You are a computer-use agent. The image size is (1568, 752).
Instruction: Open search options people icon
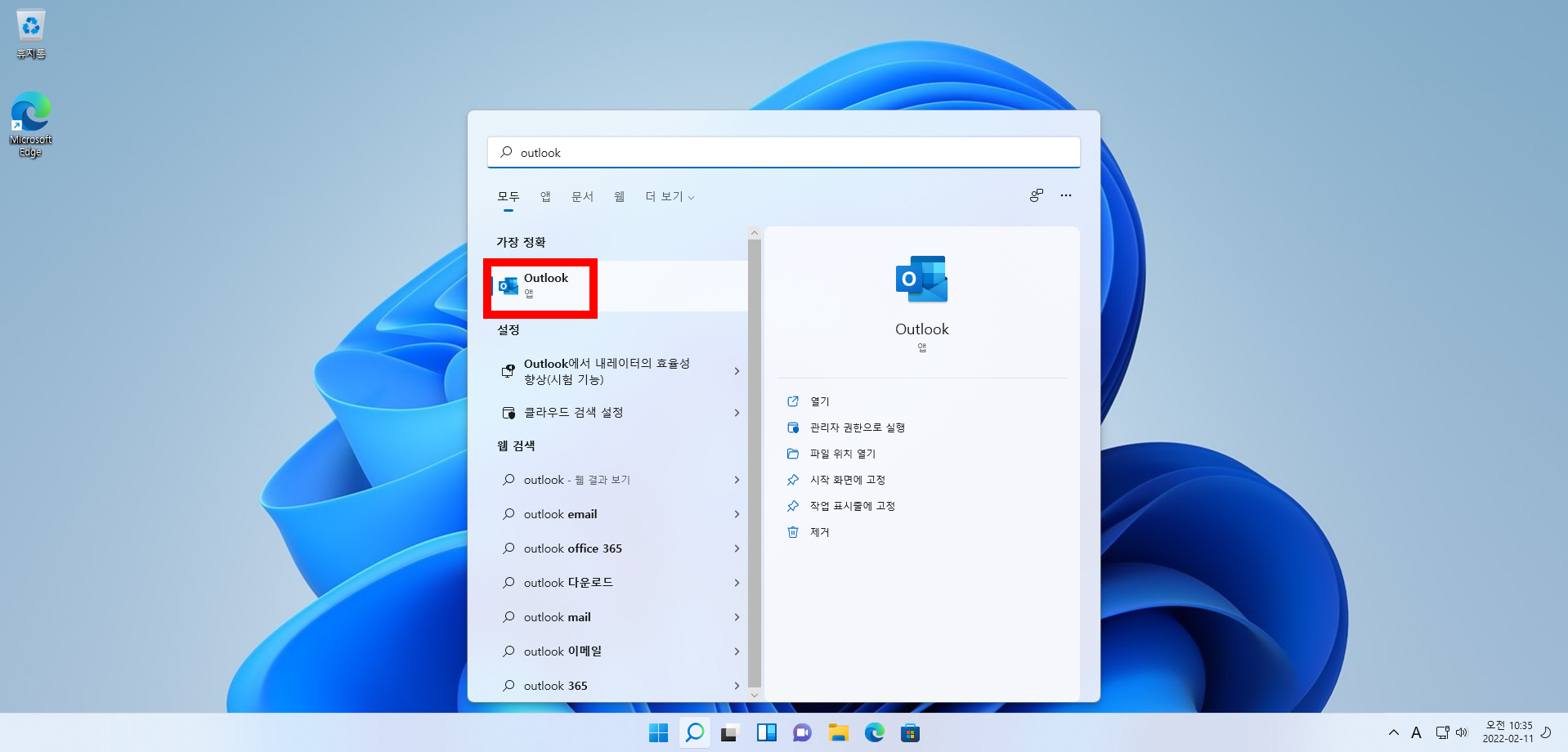click(x=1036, y=195)
